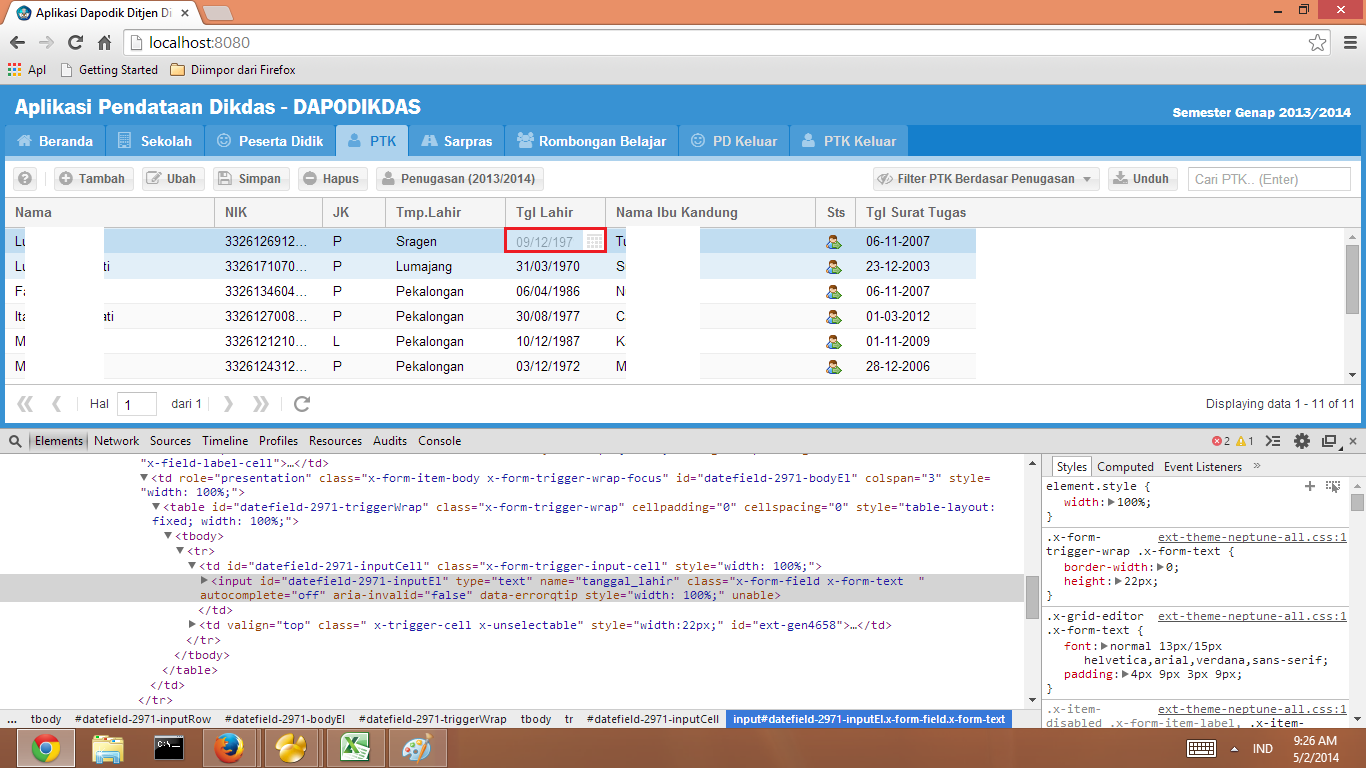Open the Sekolah tab
Viewport: 1366px width, 768px height.
coord(155,141)
